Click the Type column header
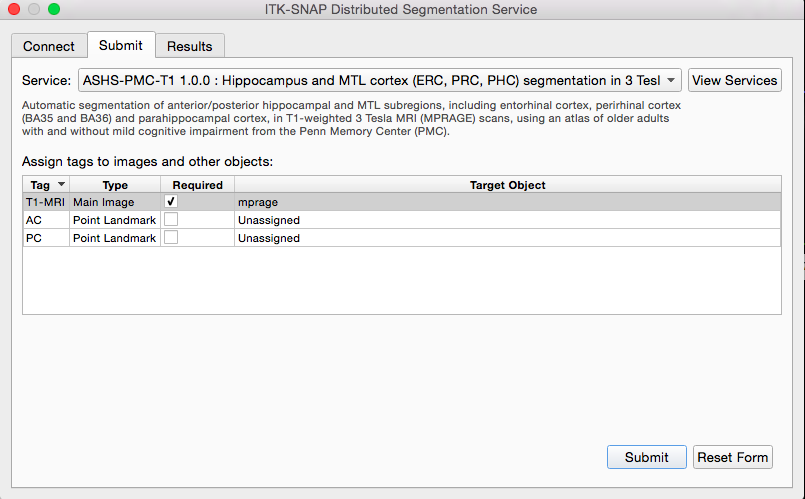 [115, 185]
